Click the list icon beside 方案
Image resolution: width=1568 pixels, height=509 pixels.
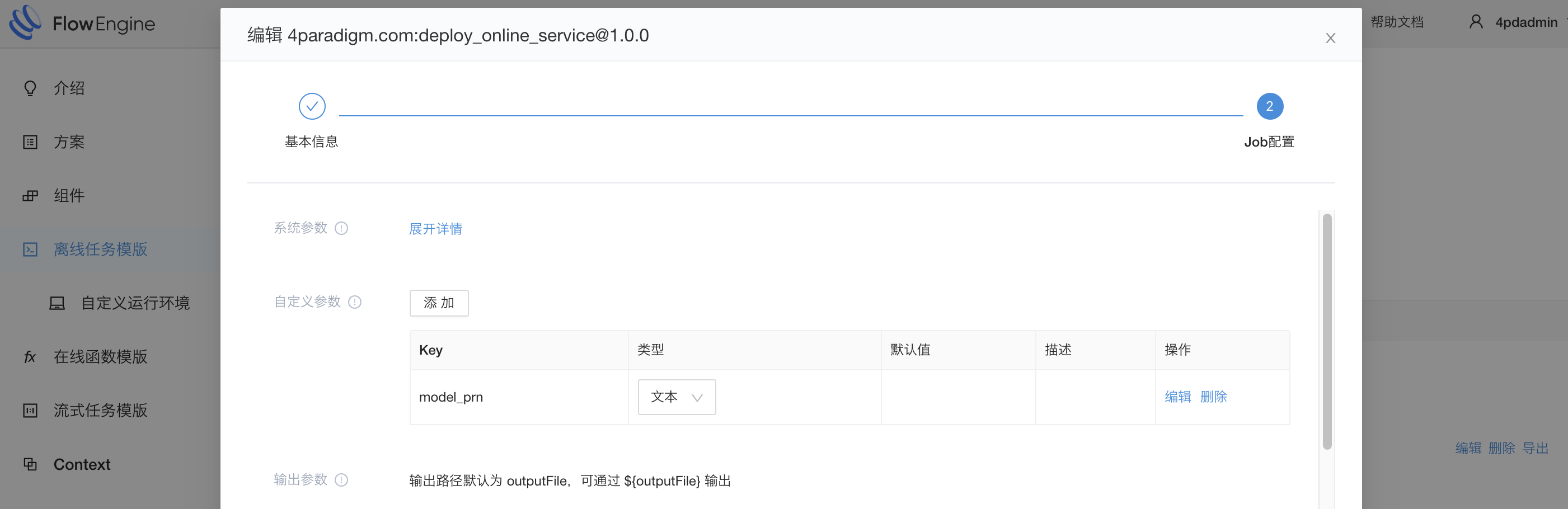coord(30,142)
